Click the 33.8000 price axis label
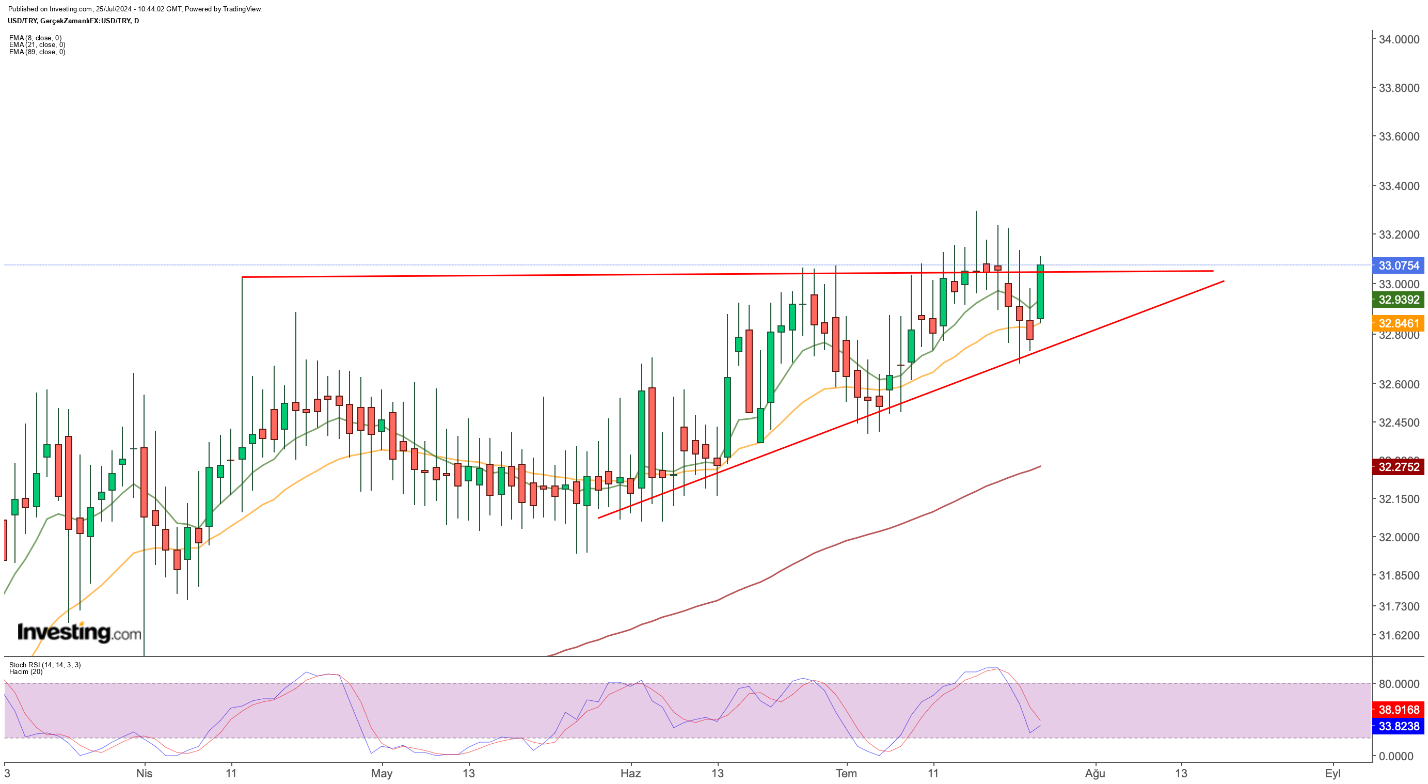1428x784 pixels. pyautogui.click(x=1400, y=88)
